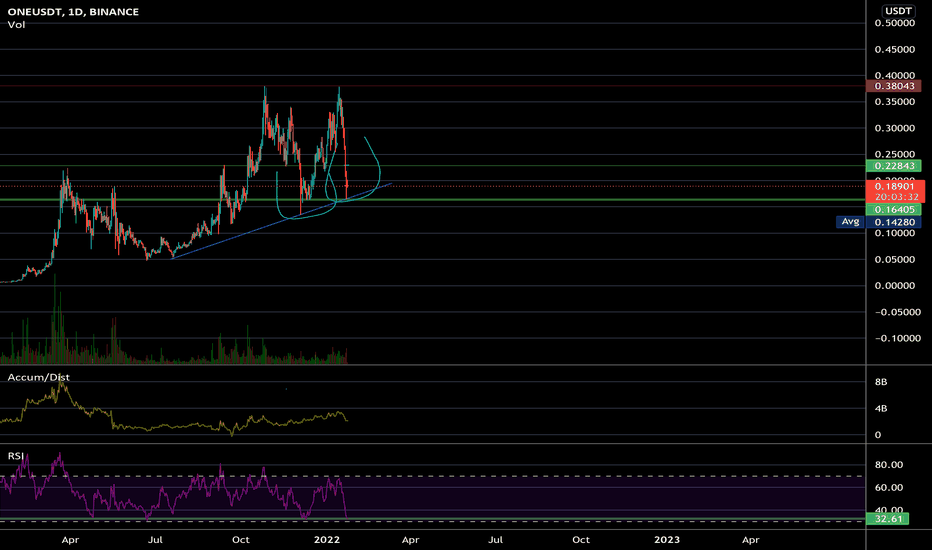Select the Accum/Dist indicator label
This screenshot has height=550, width=932.
[38, 377]
